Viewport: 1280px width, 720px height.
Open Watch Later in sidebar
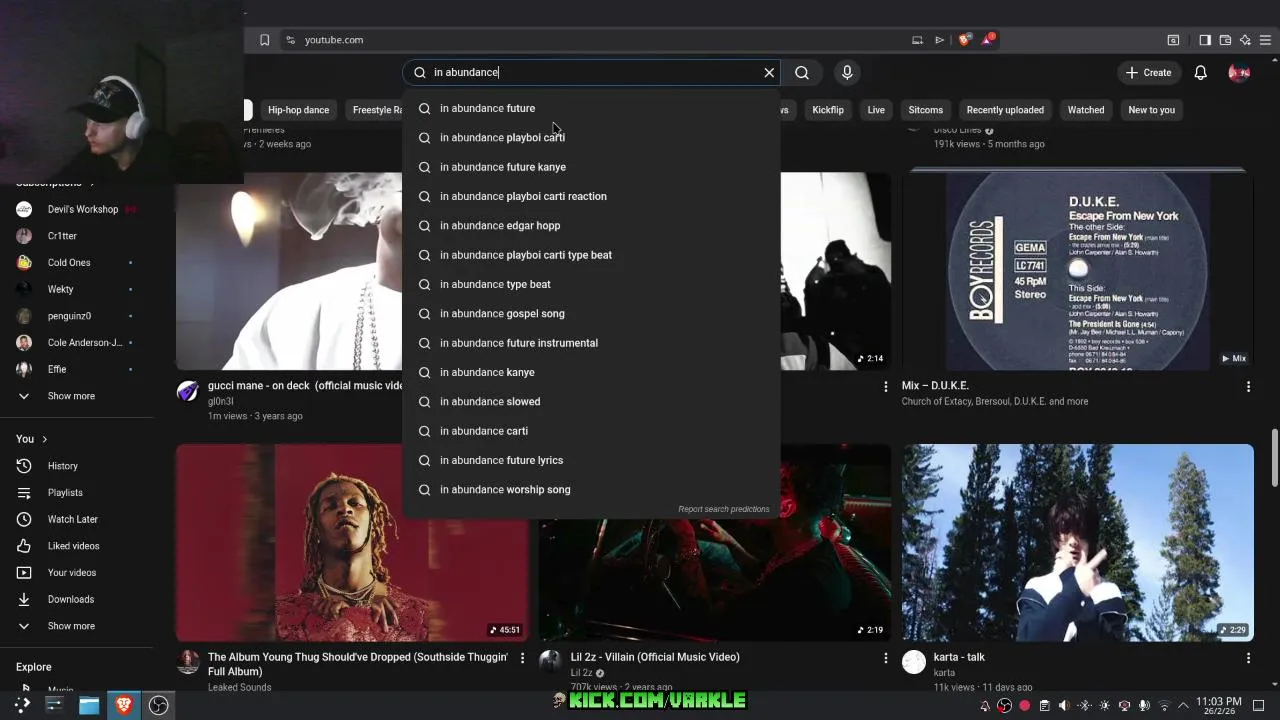click(77, 519)
